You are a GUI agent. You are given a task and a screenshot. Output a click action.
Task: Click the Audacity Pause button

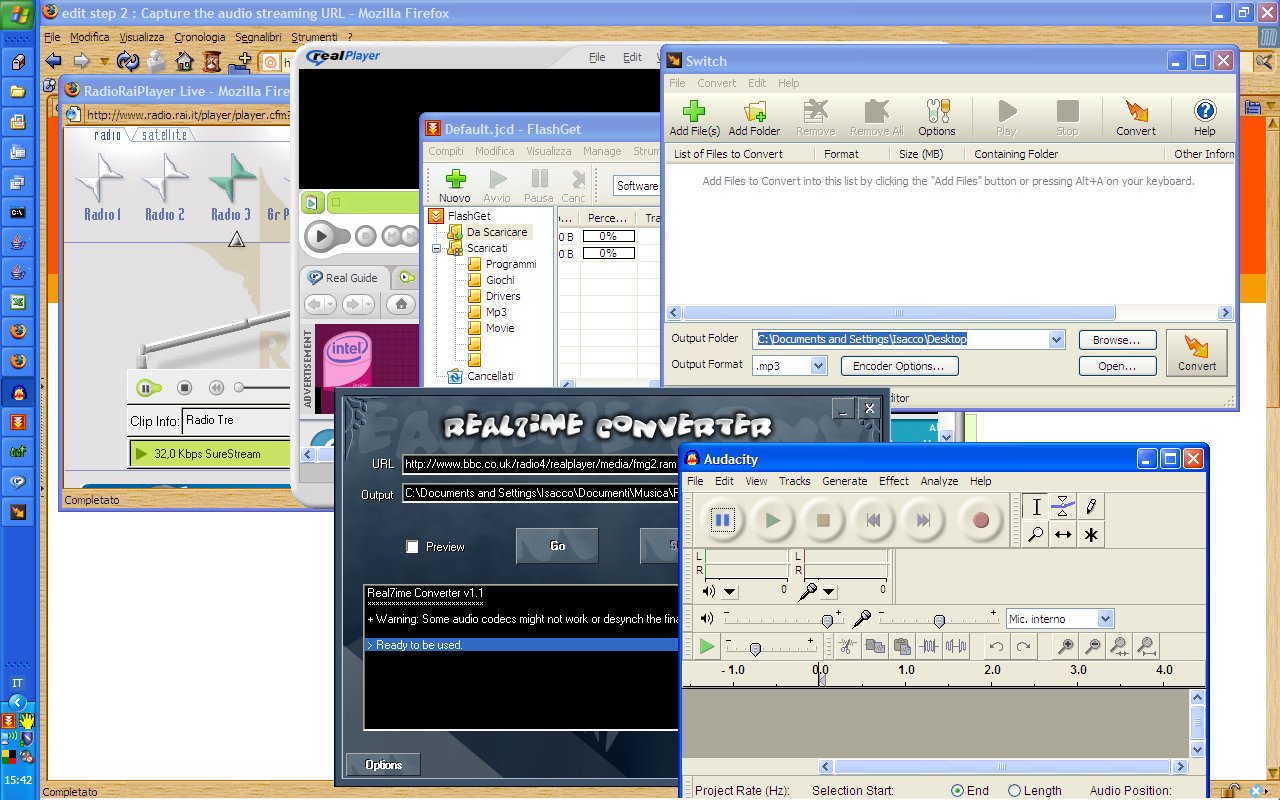point(722,520)
